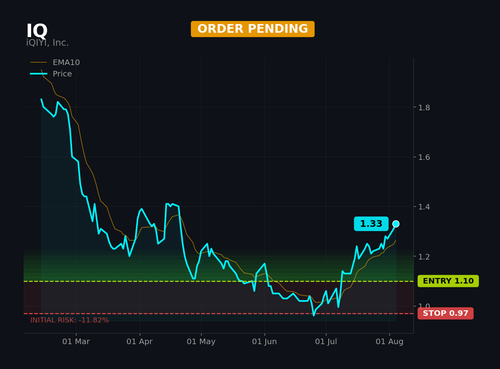Screen dimensions: 500x369
Task: Click the 1.2 price axis tick
Action: tap(424, 257)
